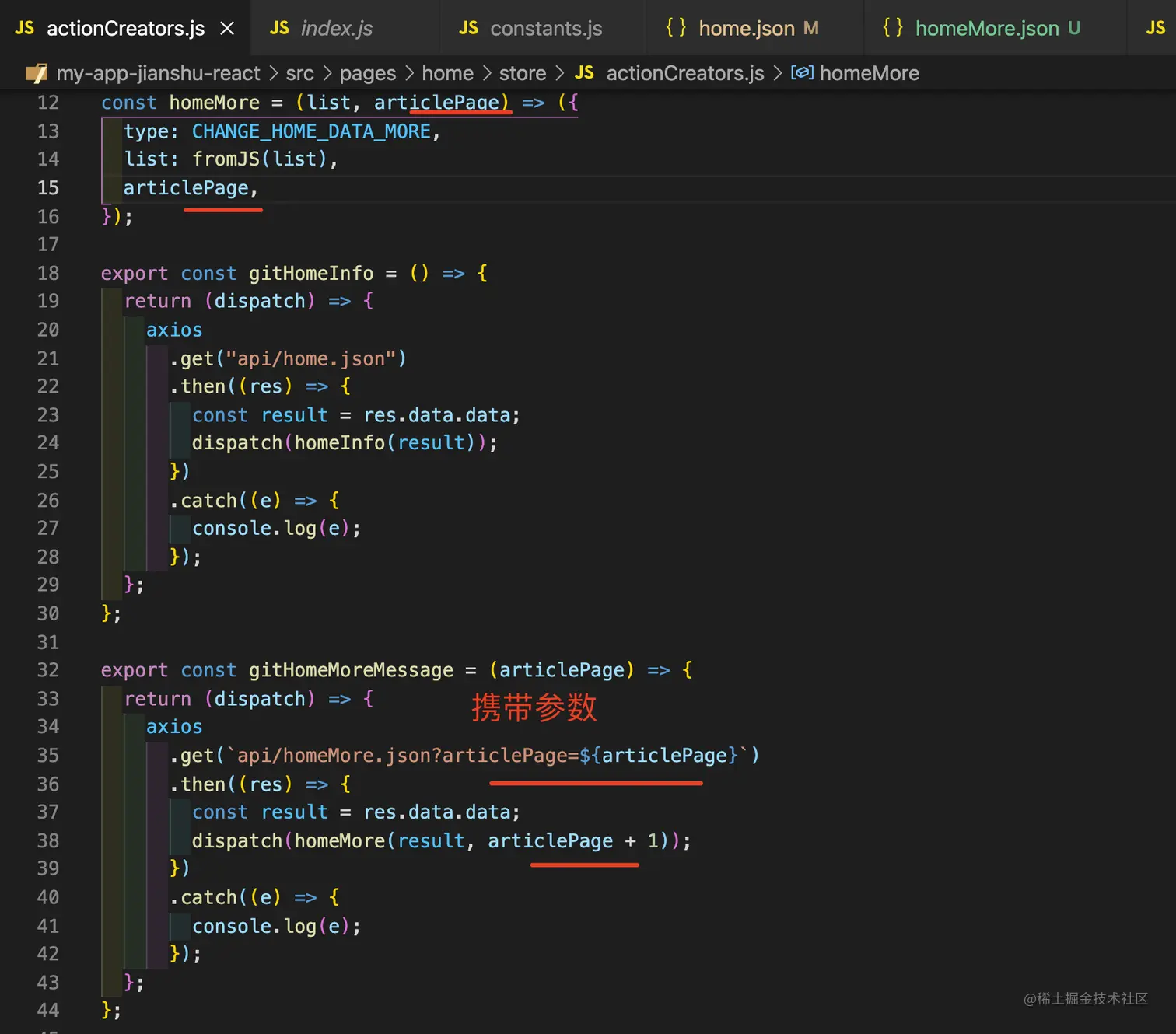1176x1034 pixels.
Task: Click "axios" on line 20
Action: [x=174, y=330]
